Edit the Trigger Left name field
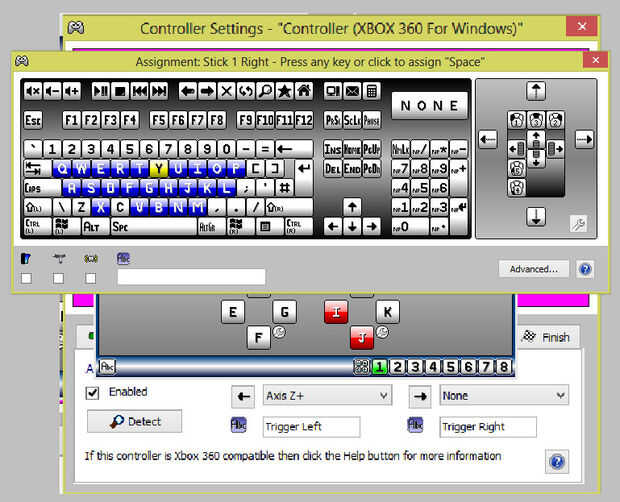The width and height of the screenshot is (620, 502). 311,427
